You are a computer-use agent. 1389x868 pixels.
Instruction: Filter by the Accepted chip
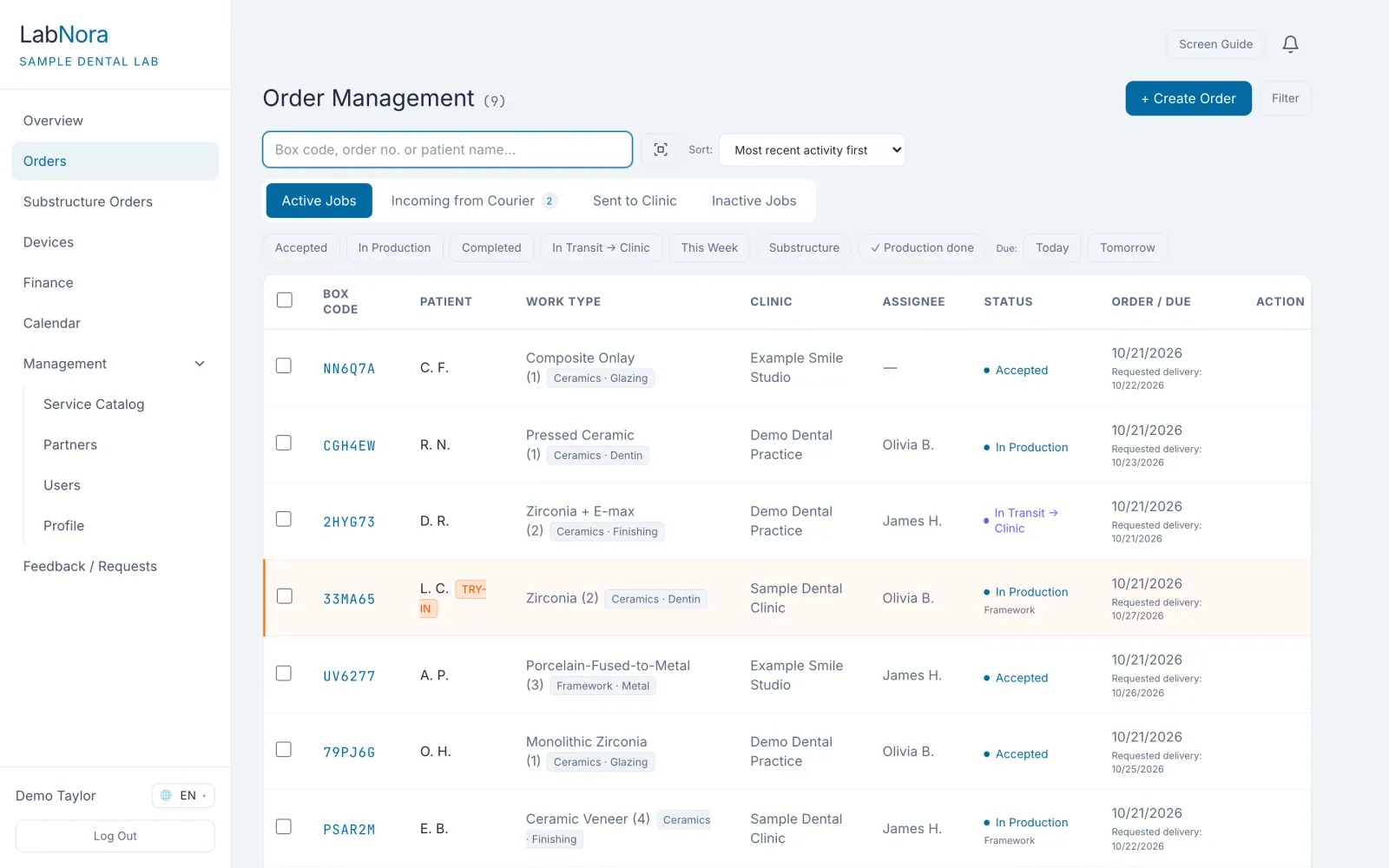301,247
